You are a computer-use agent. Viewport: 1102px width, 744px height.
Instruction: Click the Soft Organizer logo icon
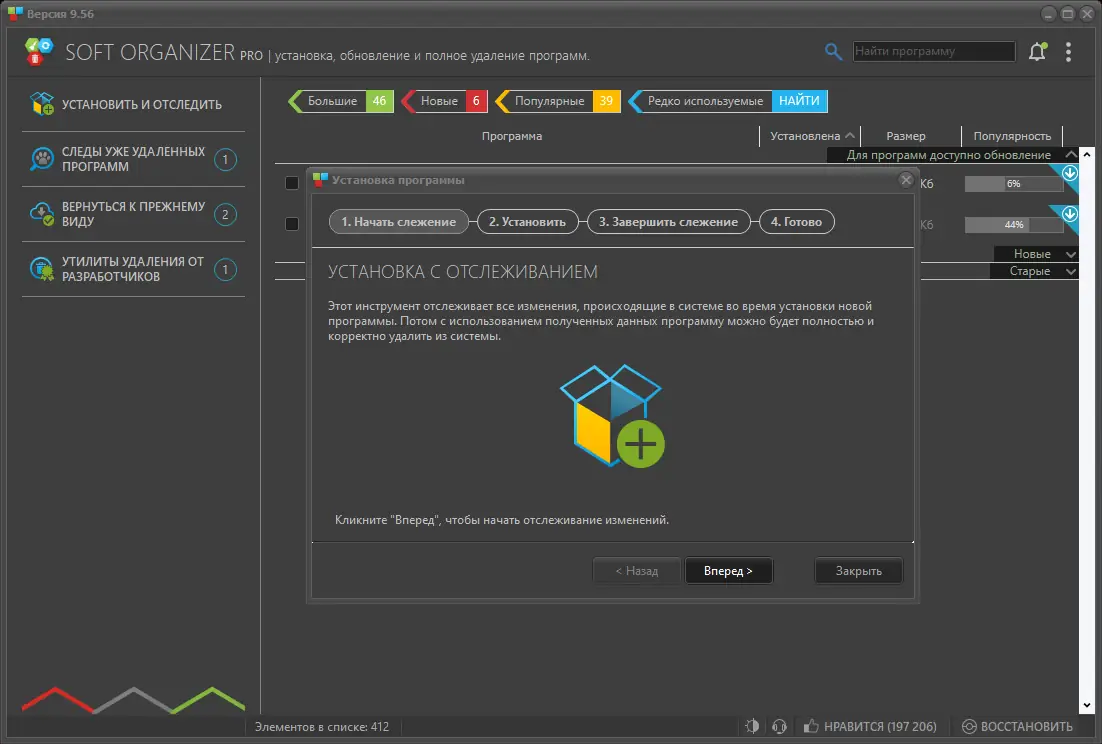coord(38,51)
